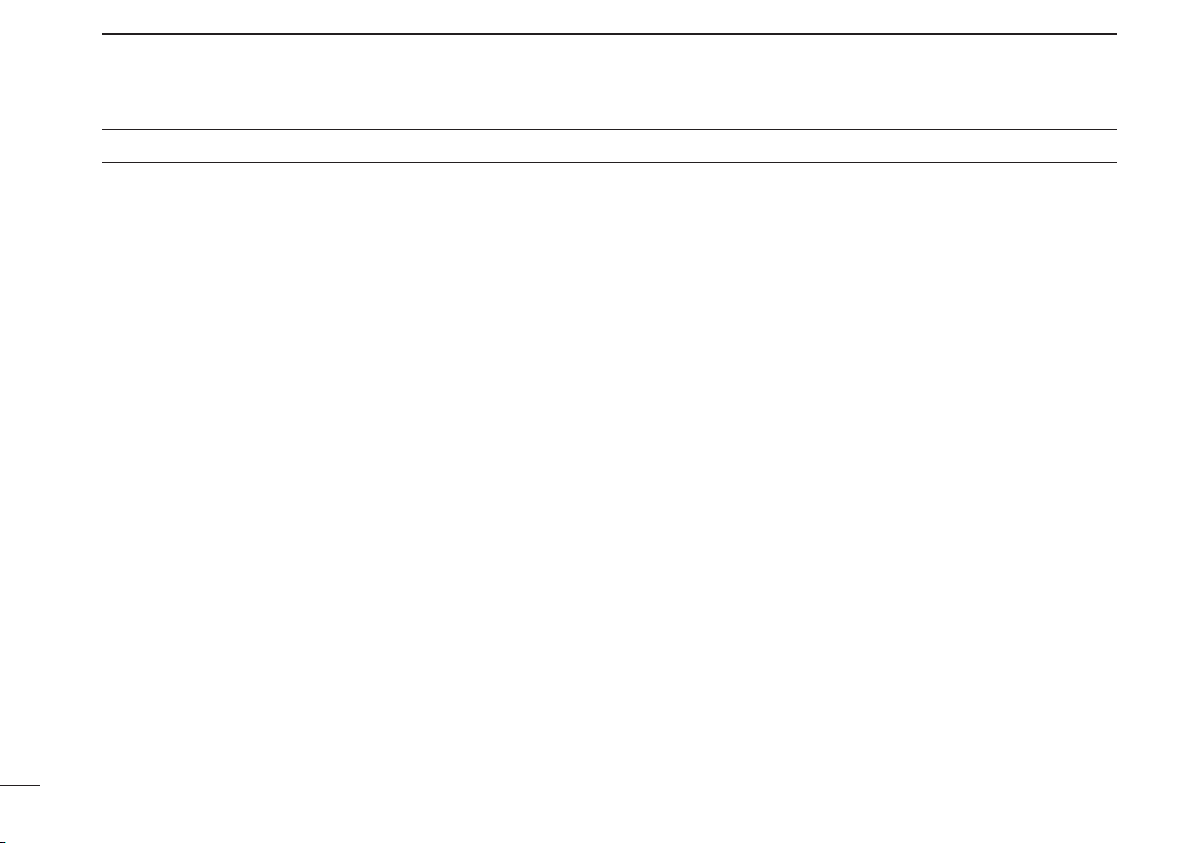Select the middle thin horizontal rule
The height and width of the screenshot is (843, 1192).
click(x=609, y=129)
